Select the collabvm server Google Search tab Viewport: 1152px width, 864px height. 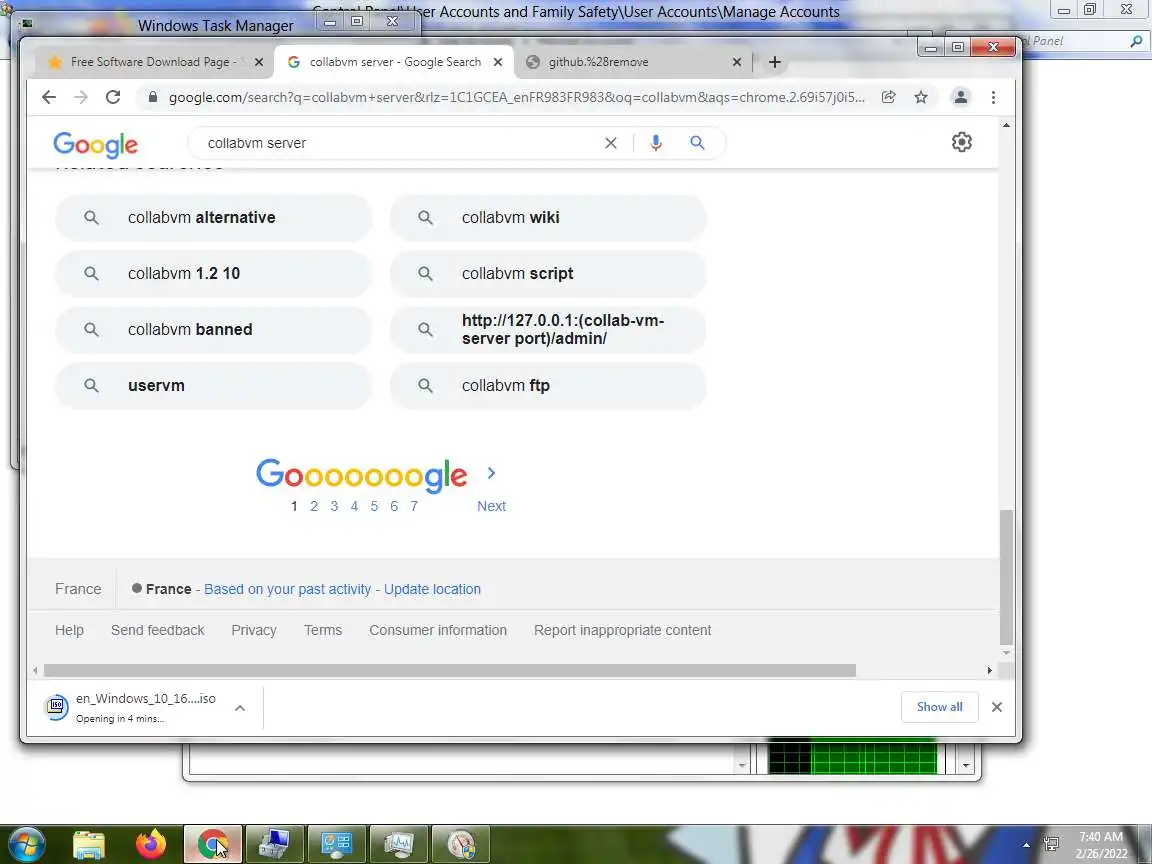[393, 62]
